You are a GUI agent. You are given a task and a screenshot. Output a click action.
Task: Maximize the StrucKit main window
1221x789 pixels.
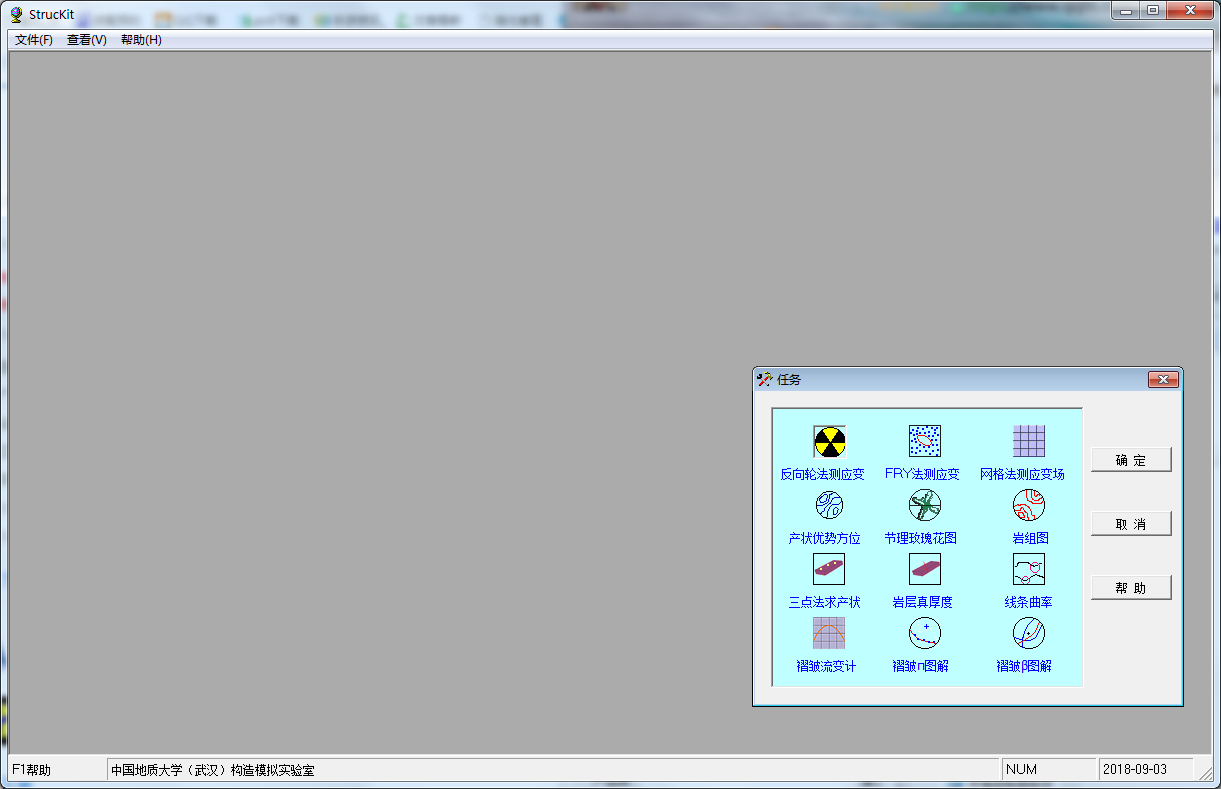1153,10
